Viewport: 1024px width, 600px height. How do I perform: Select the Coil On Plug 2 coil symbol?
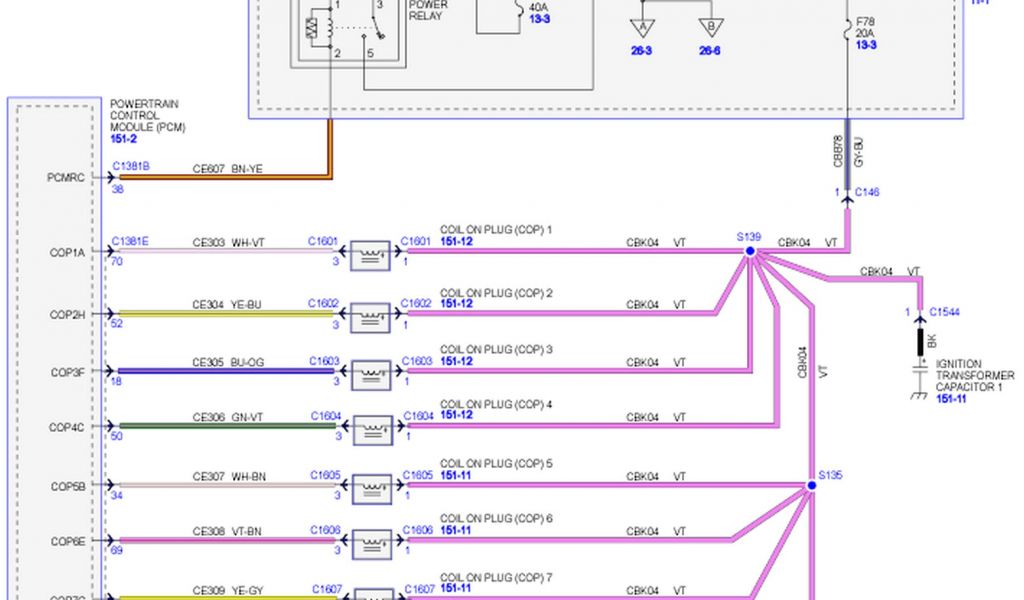pyautogui.click(x=370, y=318)
